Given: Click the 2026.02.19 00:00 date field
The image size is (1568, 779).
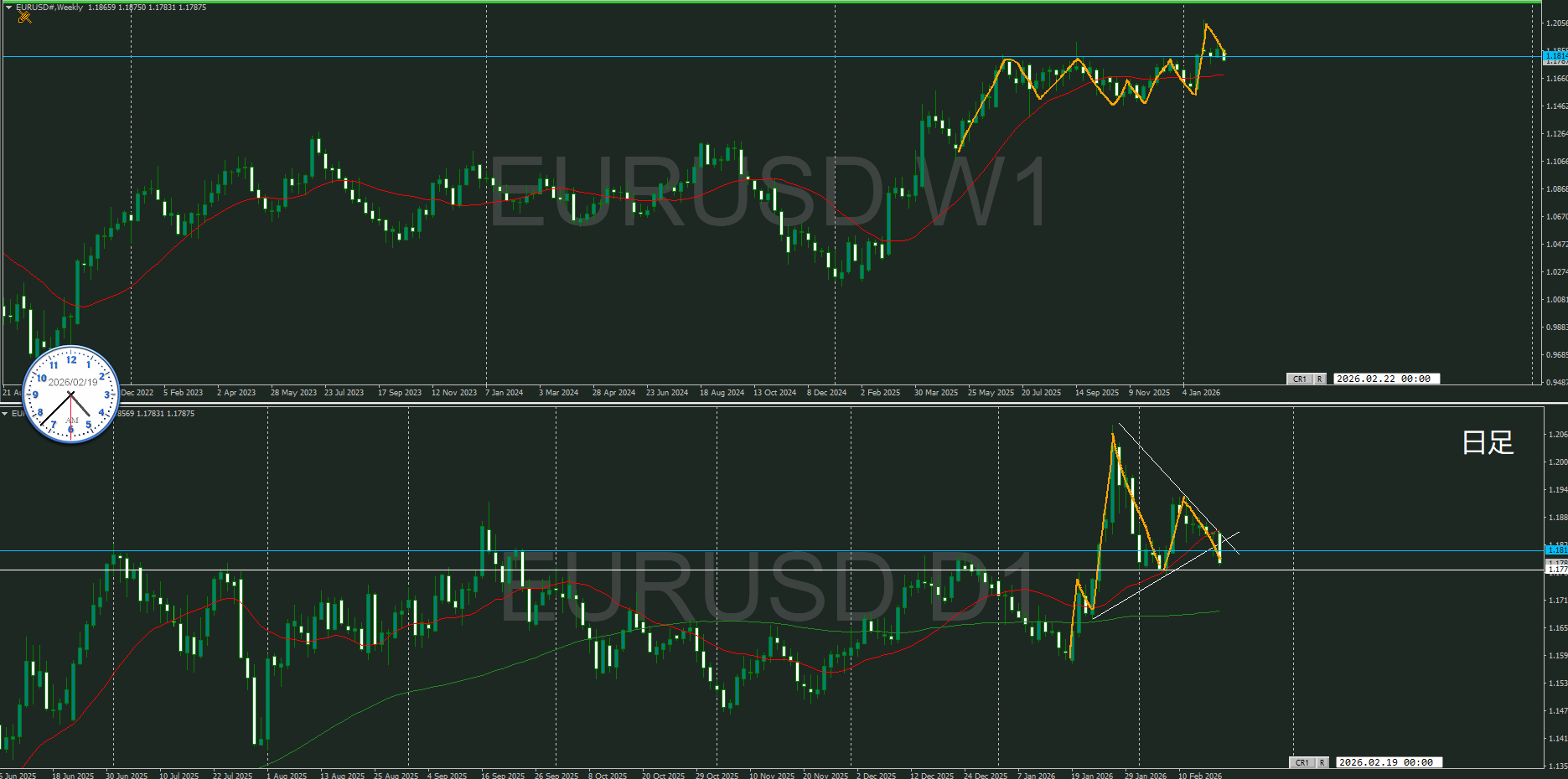Looking at the screenshot, I should click(x=1386, y=763).
